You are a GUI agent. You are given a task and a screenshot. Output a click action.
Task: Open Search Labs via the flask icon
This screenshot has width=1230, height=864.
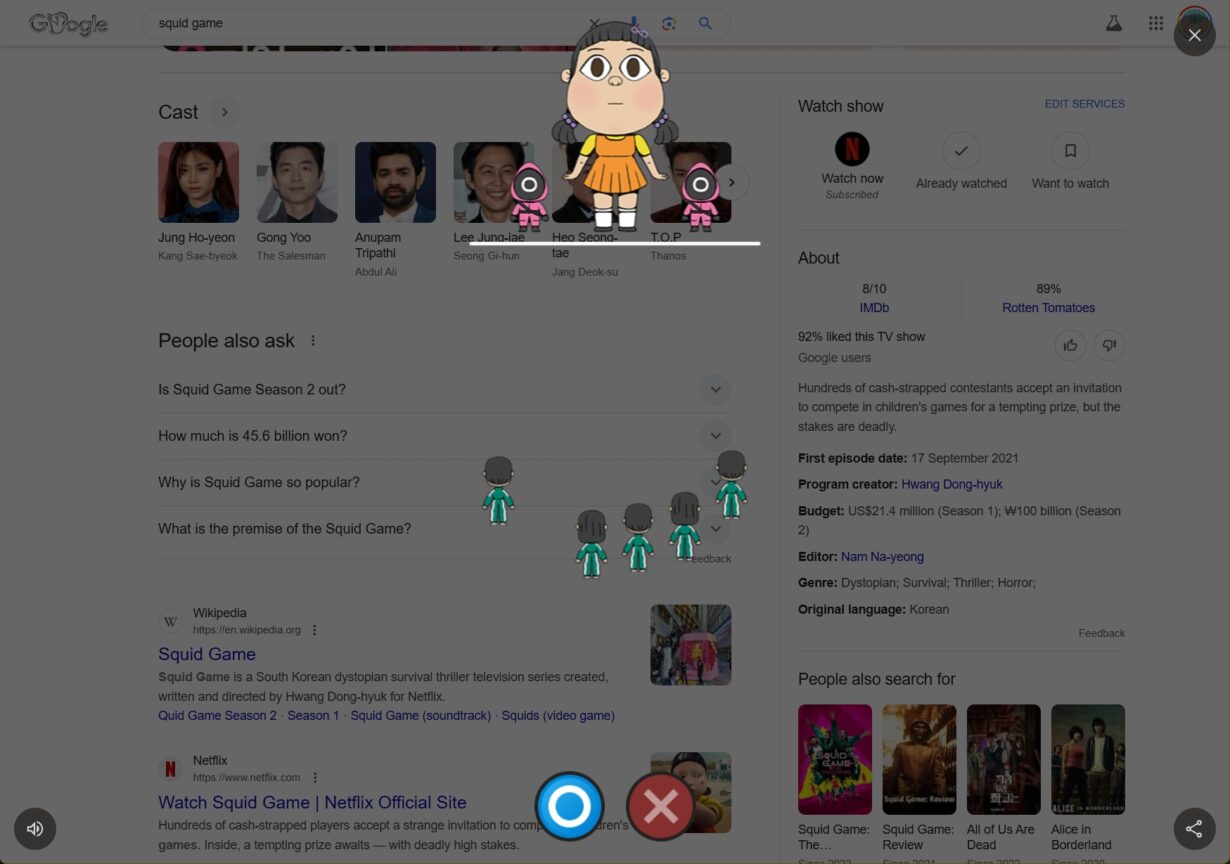coord(1114,22)
